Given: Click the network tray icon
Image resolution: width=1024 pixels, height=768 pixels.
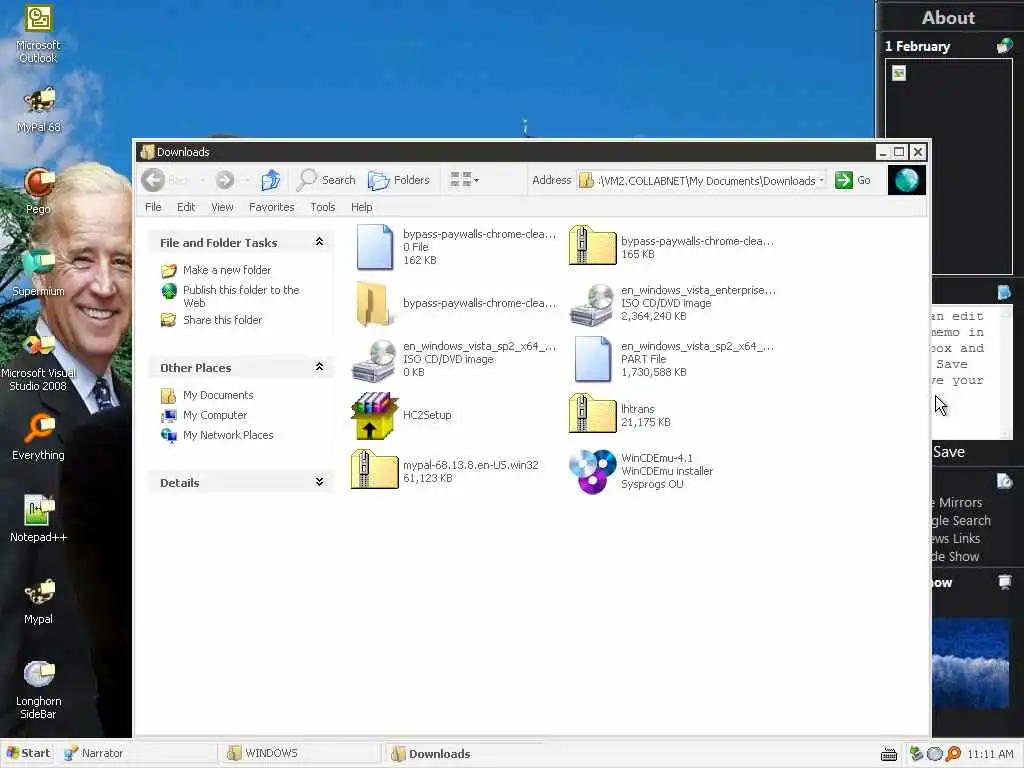Looking at the screenshot, I should click(916, 754).
